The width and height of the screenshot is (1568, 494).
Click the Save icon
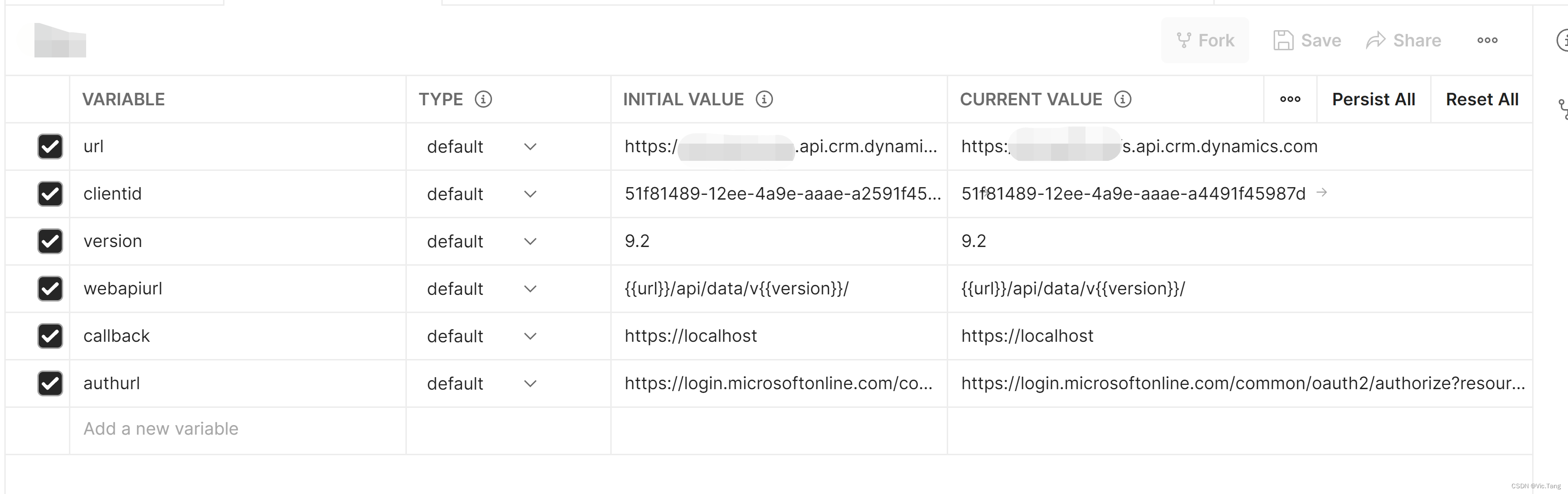(1306, 40)
